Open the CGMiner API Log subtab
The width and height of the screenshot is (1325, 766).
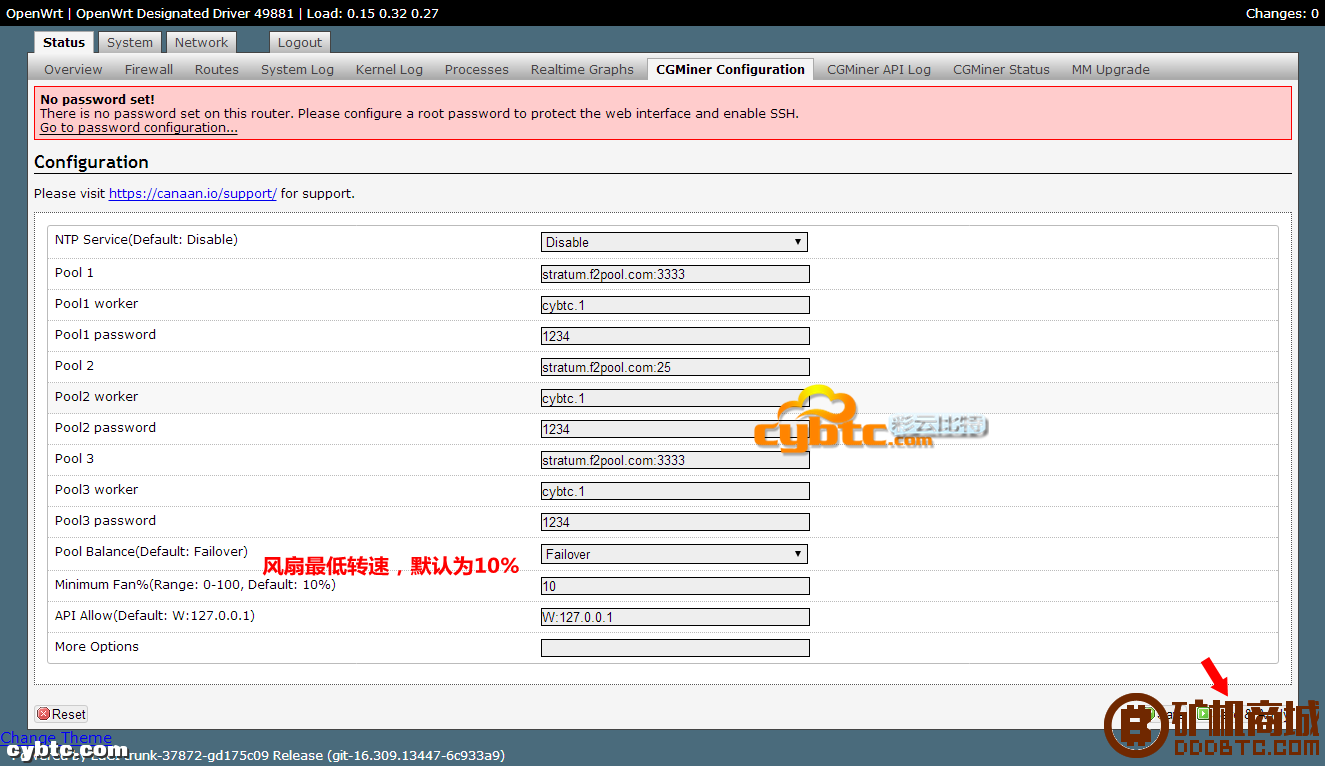pos(879,69)
